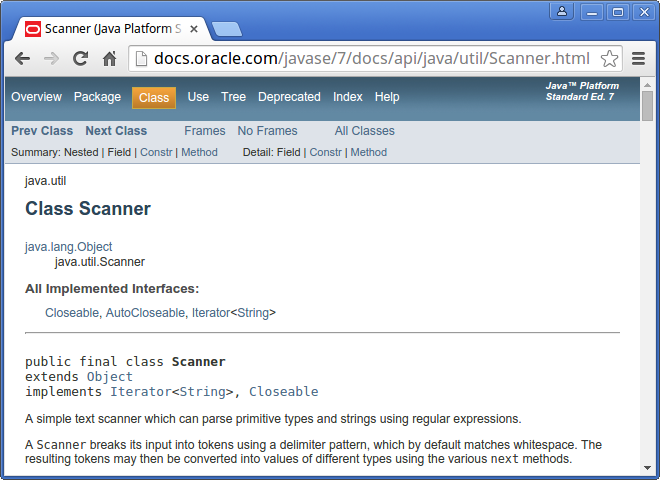Click the vertical scrollbar thumb
660x480 pixels.
(647, 106)
